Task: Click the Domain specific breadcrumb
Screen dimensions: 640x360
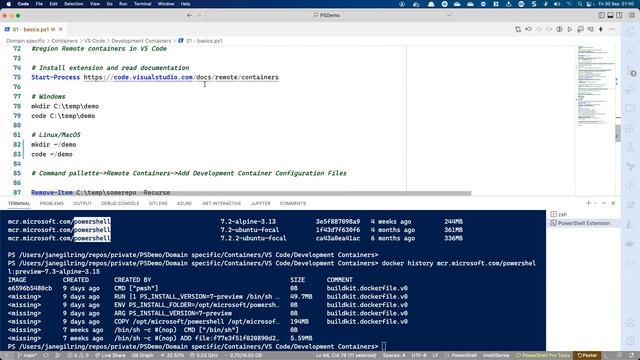Action: coord(25,41)
